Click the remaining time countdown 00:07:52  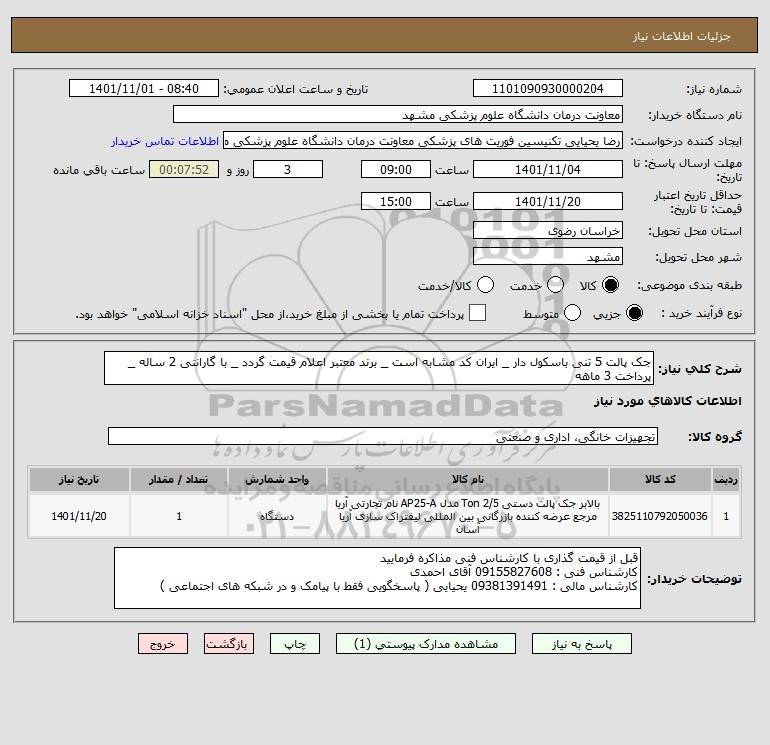[184, 169]
